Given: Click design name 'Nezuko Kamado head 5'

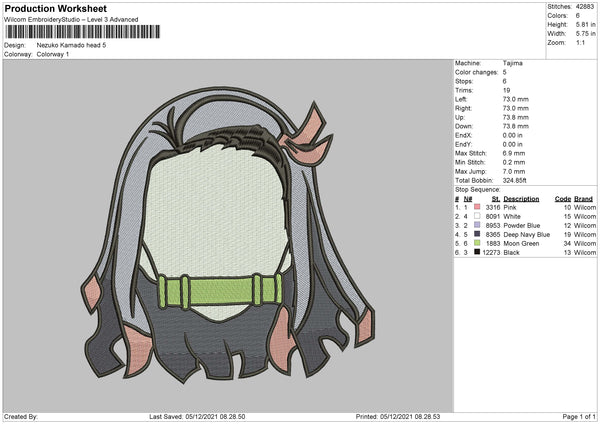Looking at the screenshot, I should (x=71, y=45).
